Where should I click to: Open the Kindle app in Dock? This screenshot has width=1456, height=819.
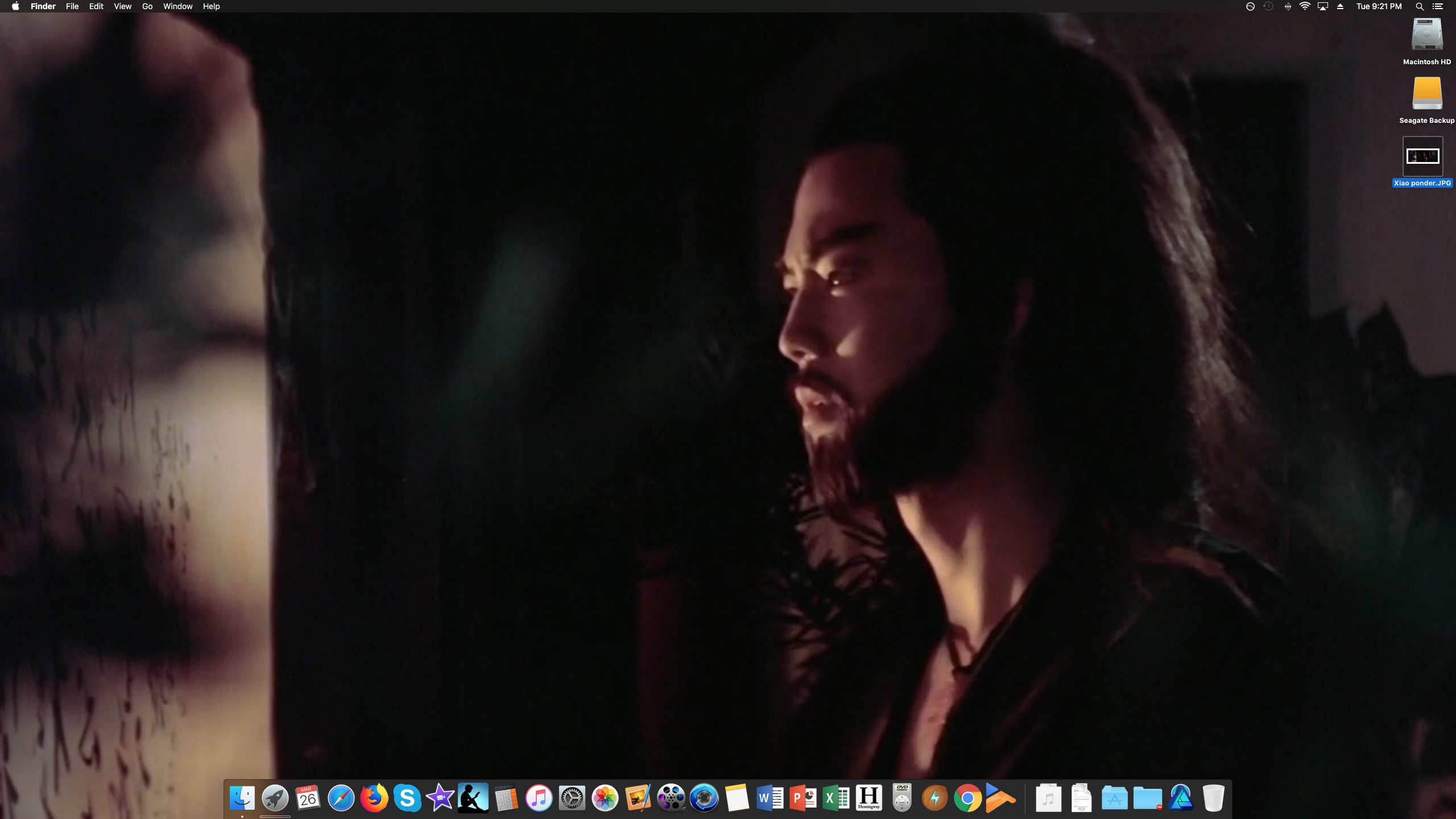(x=473, y=798)
